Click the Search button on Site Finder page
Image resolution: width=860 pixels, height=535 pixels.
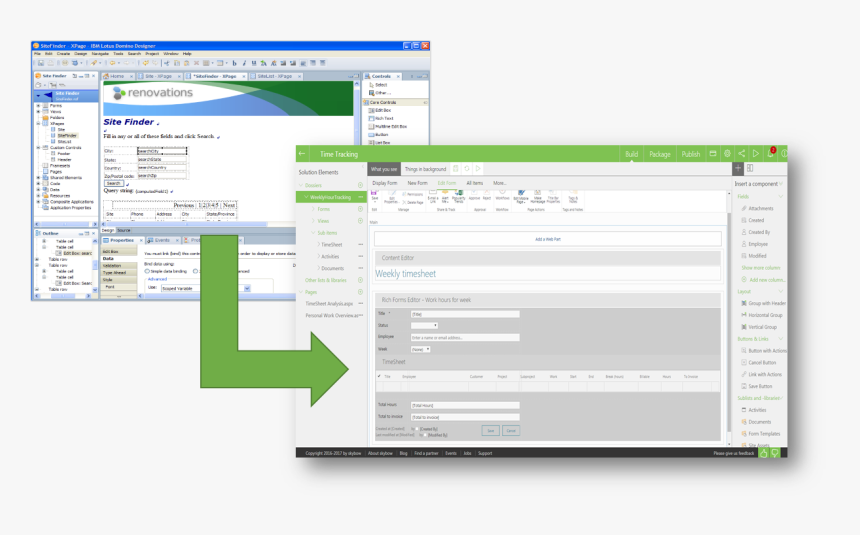[114, 183]
